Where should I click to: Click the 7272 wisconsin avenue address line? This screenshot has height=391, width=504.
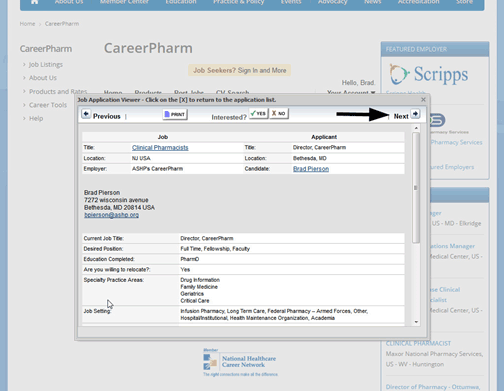click(116, 200)
